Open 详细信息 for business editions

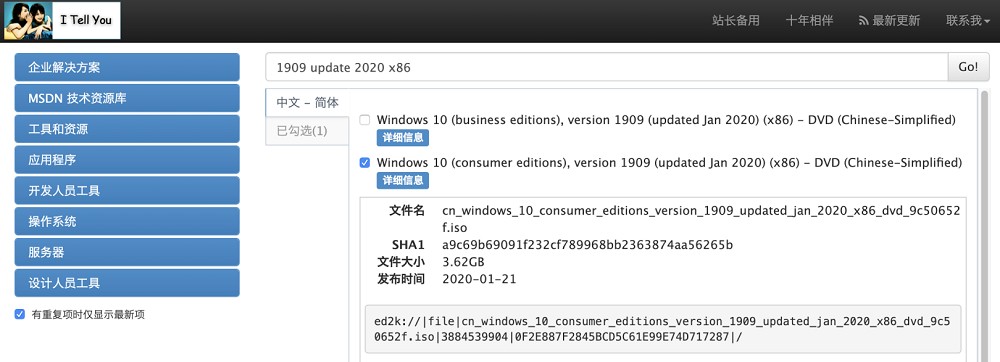pos(402,138)
